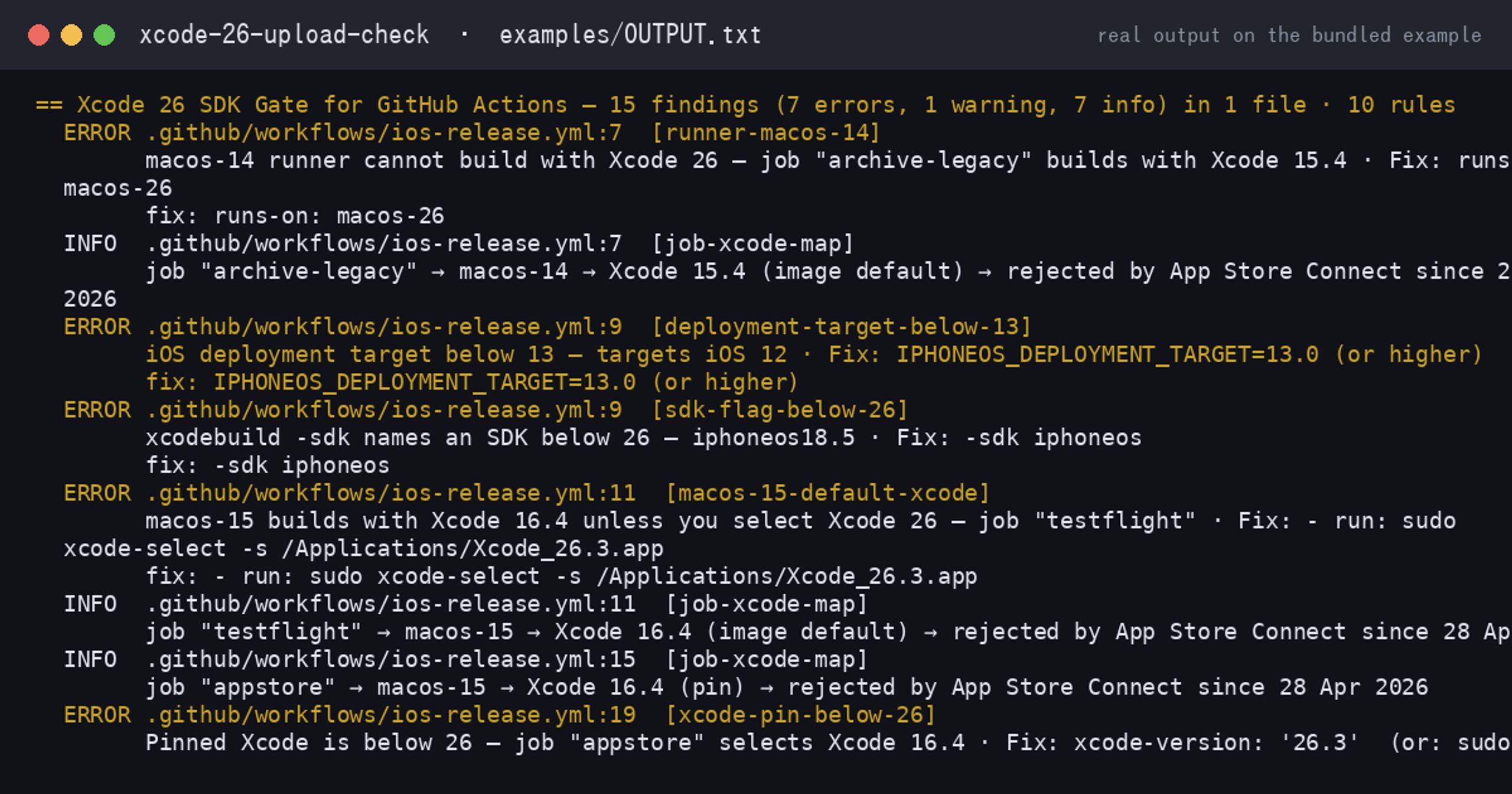Click the 'macos-14 runner cannot build with Xcode 26' message

829,160
